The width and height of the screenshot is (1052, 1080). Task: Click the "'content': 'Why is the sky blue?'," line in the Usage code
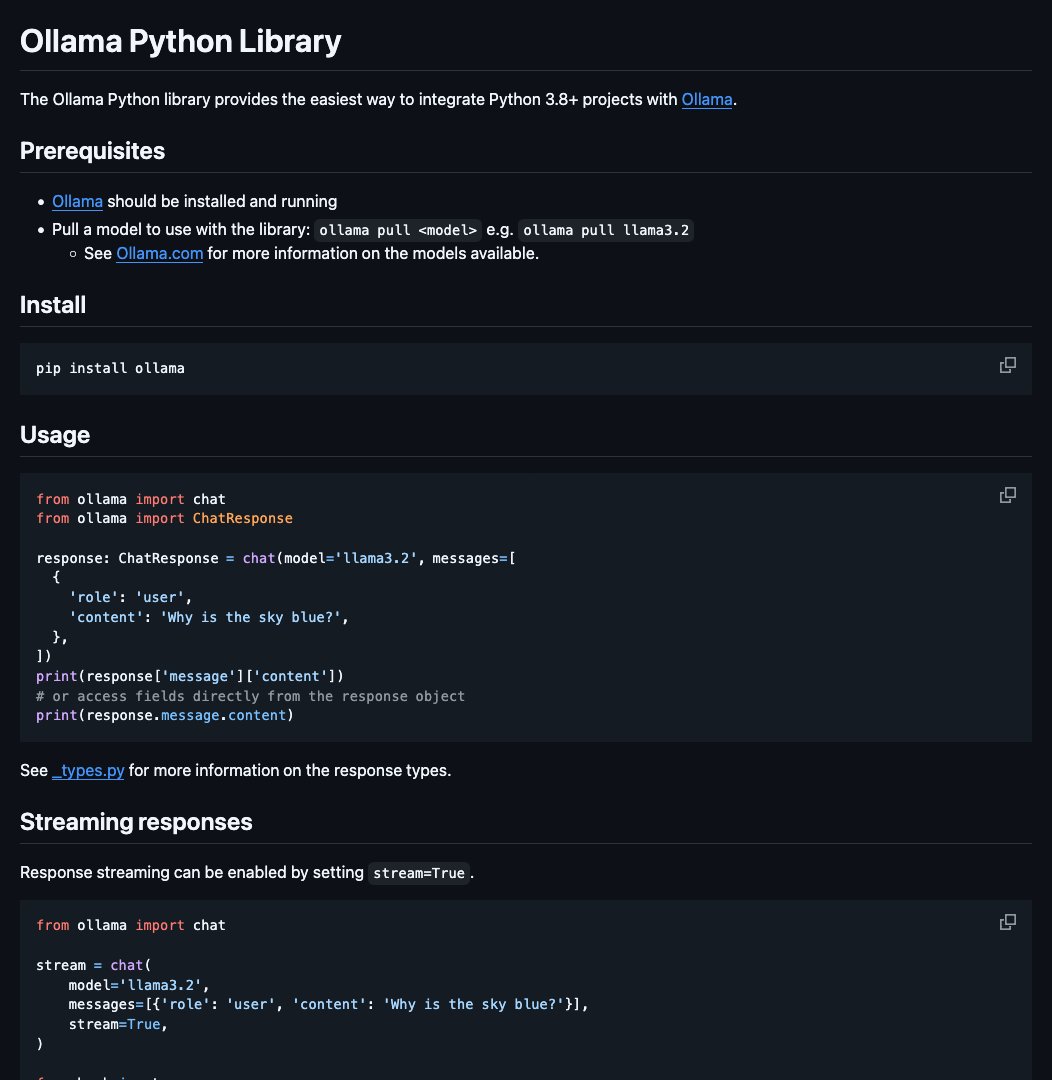(209, 618)
